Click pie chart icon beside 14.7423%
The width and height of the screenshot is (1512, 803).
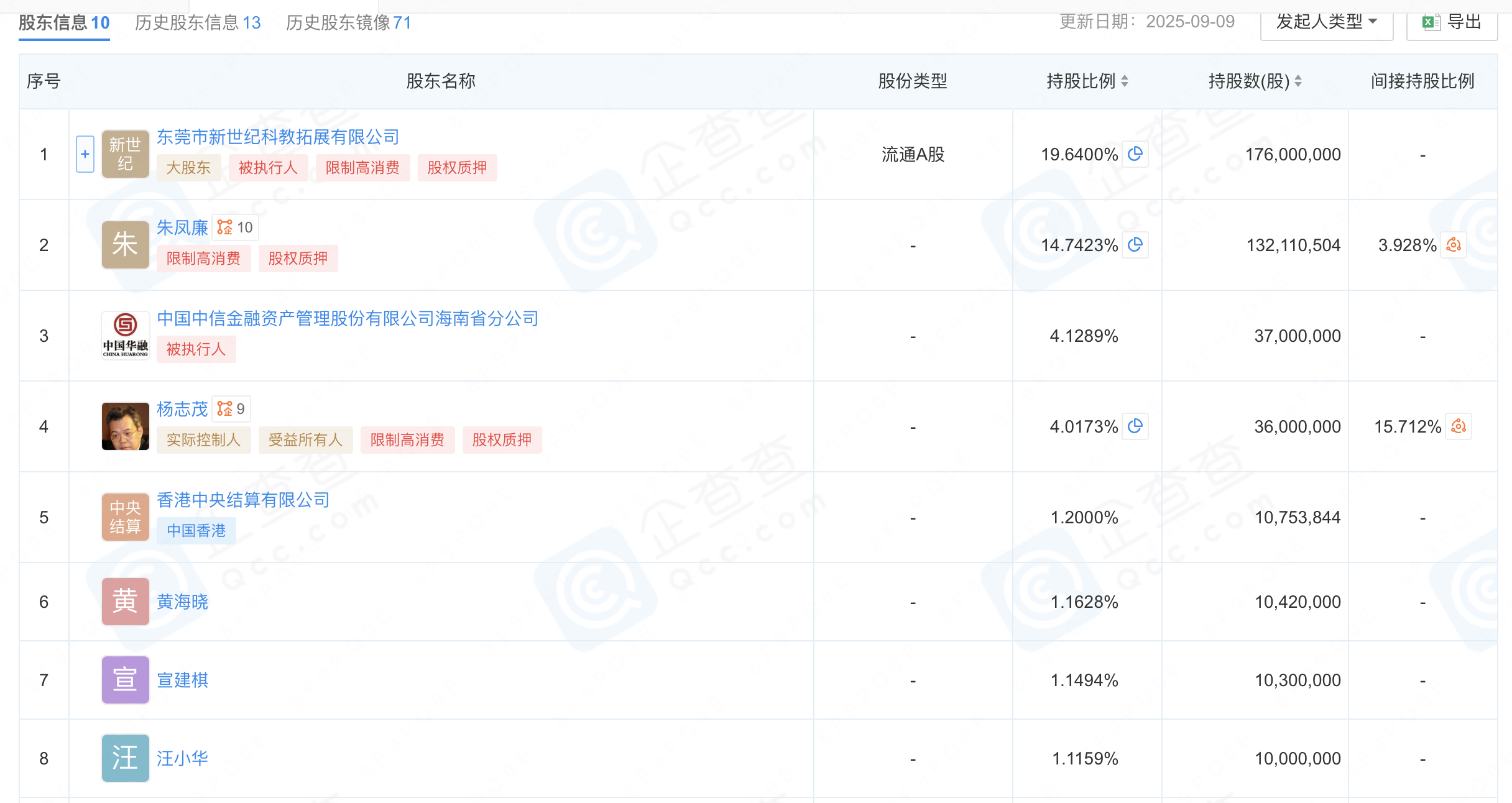click(1135, 245)
